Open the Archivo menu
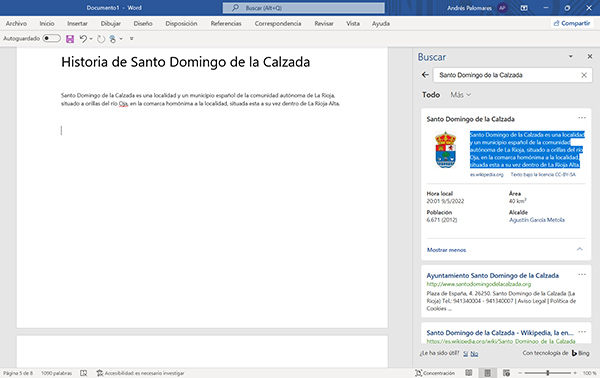 pos(16,23)
